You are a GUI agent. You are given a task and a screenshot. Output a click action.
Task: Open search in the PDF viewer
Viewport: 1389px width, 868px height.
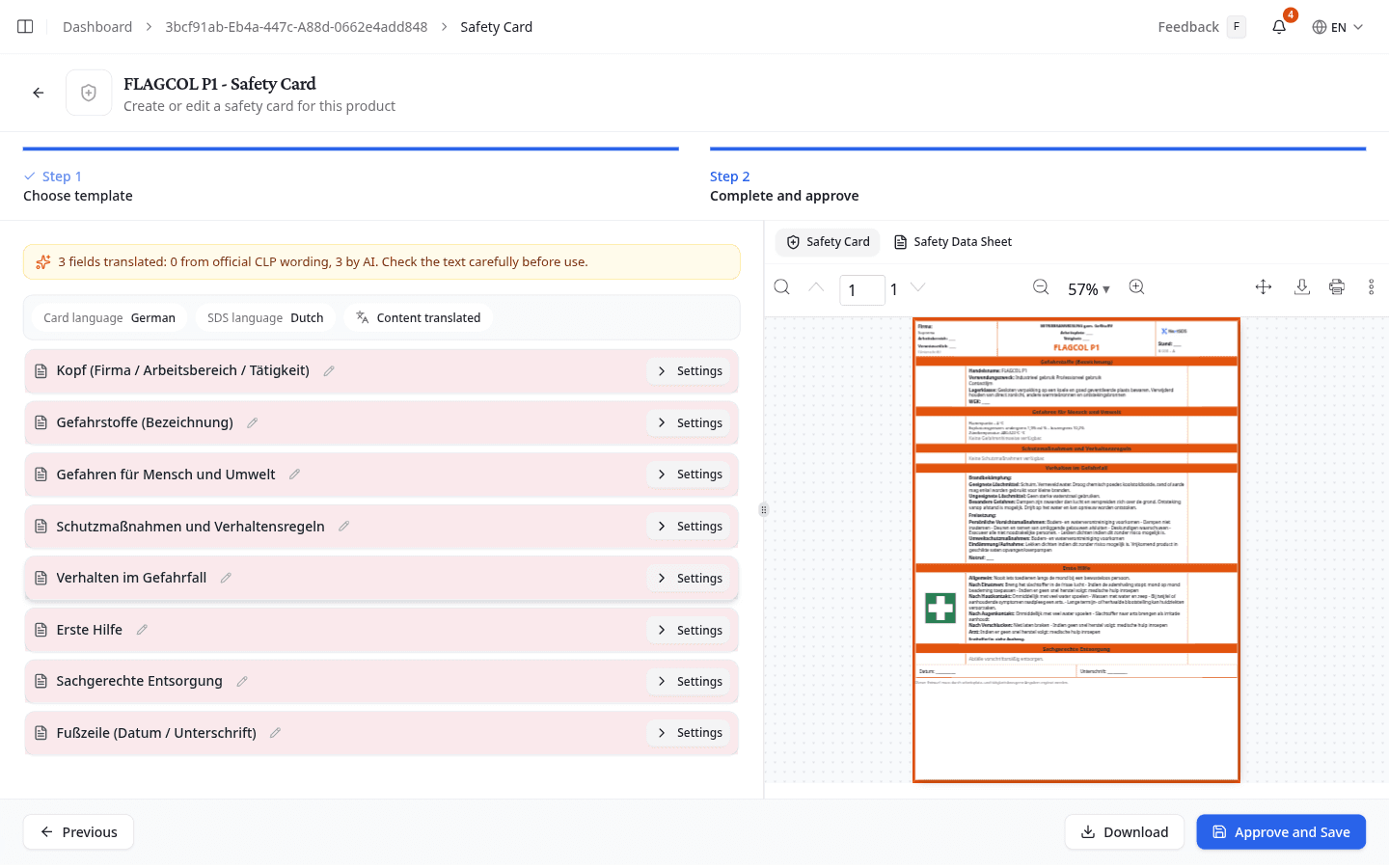[782, 287]
